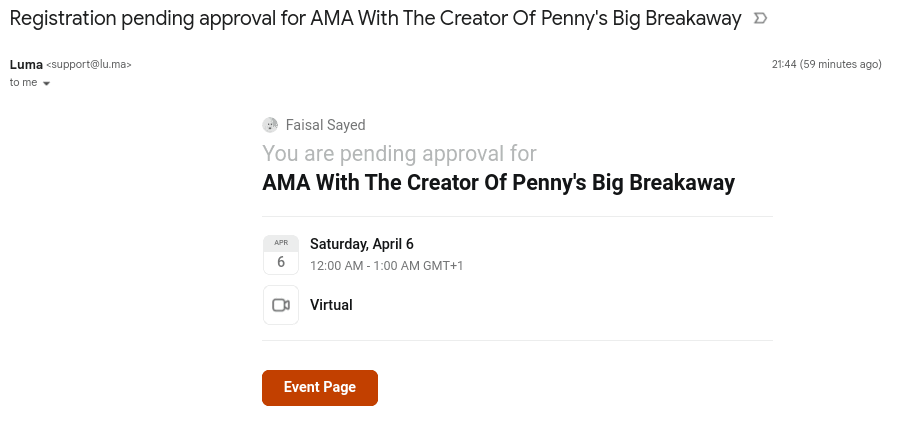Click the importance marker beside the subject

(760, 18)
